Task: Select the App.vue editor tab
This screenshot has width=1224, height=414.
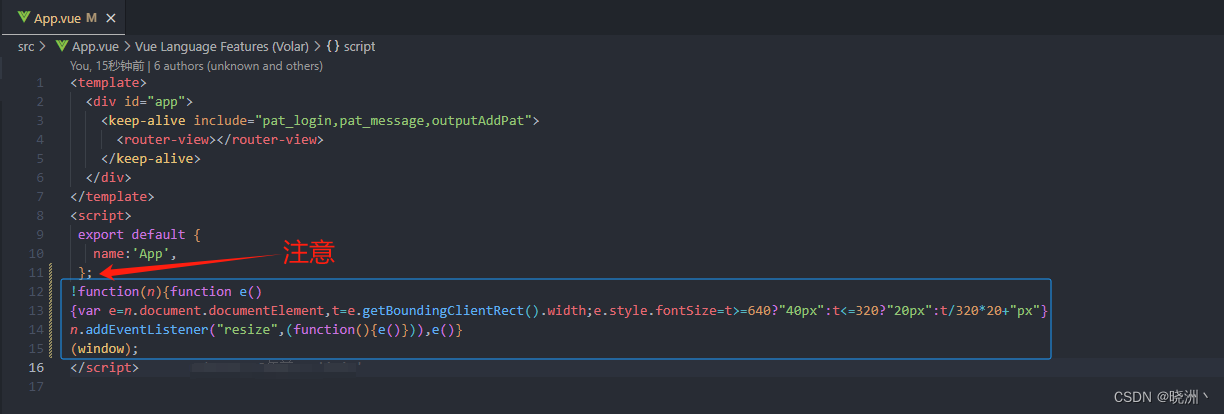Action: click(65, 17)
